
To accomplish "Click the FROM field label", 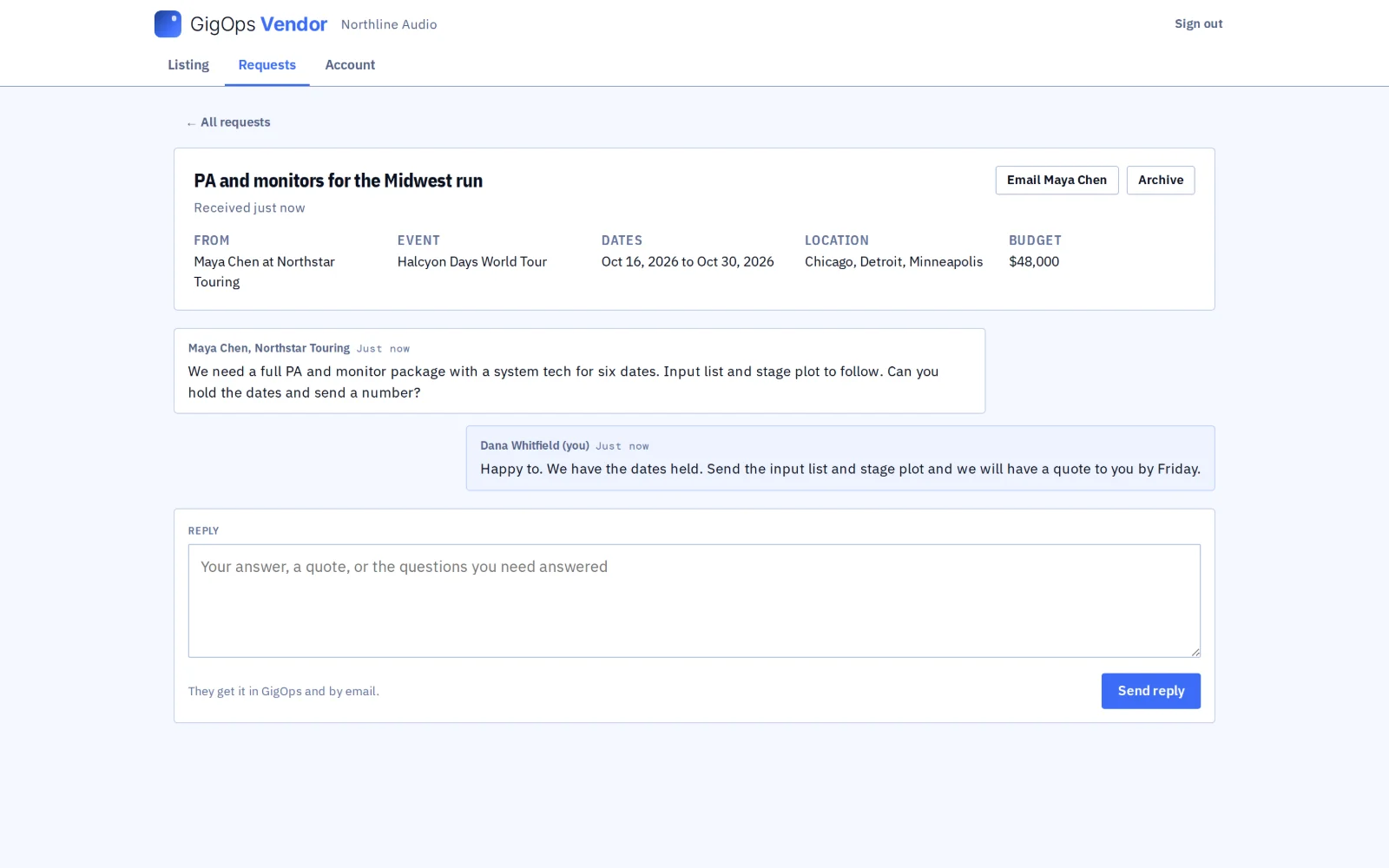I will 212,240.
